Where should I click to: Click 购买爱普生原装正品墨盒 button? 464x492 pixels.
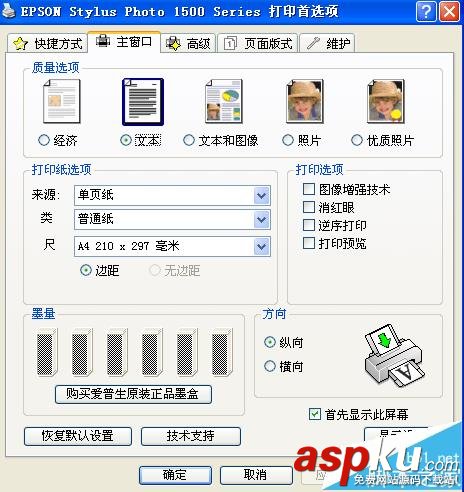[133, 394]
